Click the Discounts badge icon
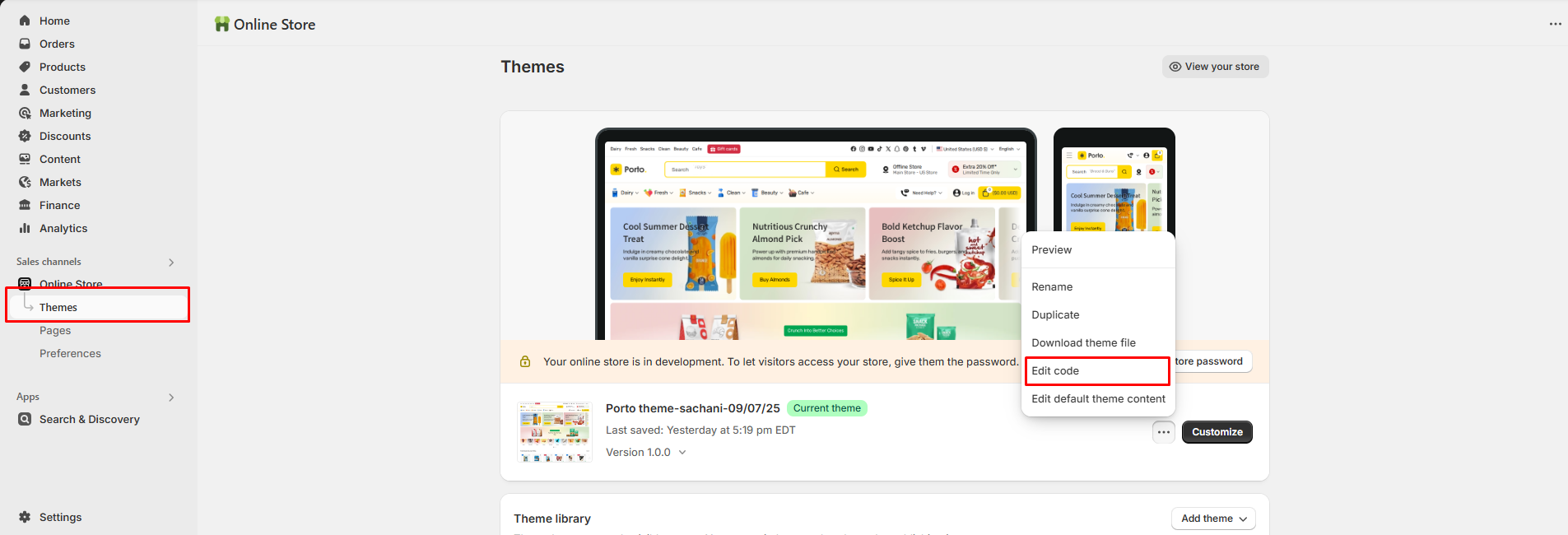This screenshot has height=535, width=1568. point(25,136)
